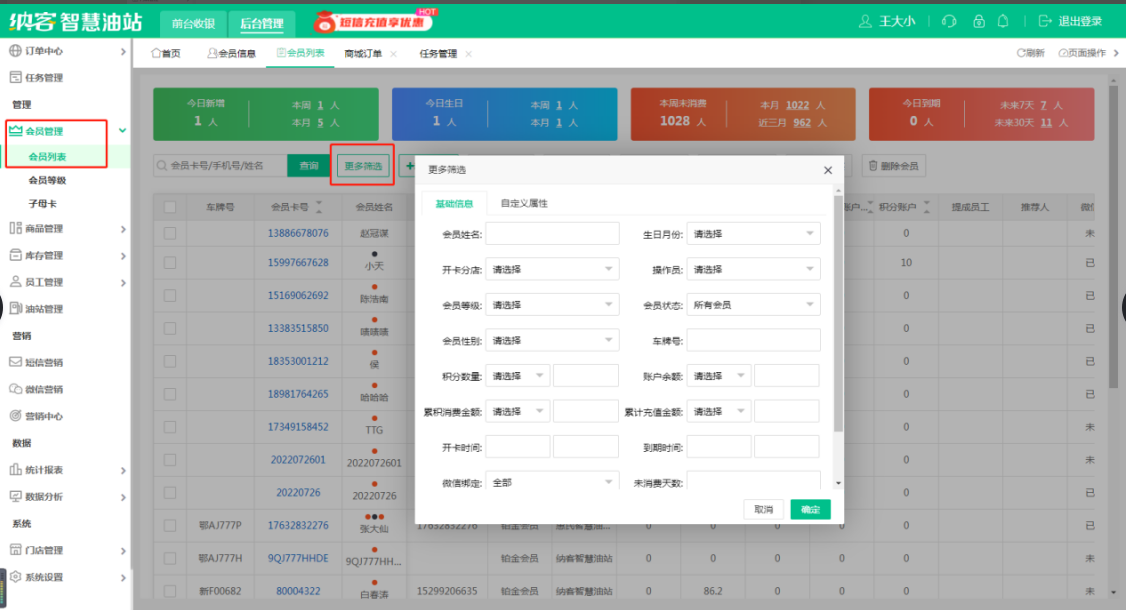Expand the 会员等级 dropdown in the dialog
Viewport: 1126px width, 610px height.
pyautogui.click(x=552, y=305)
